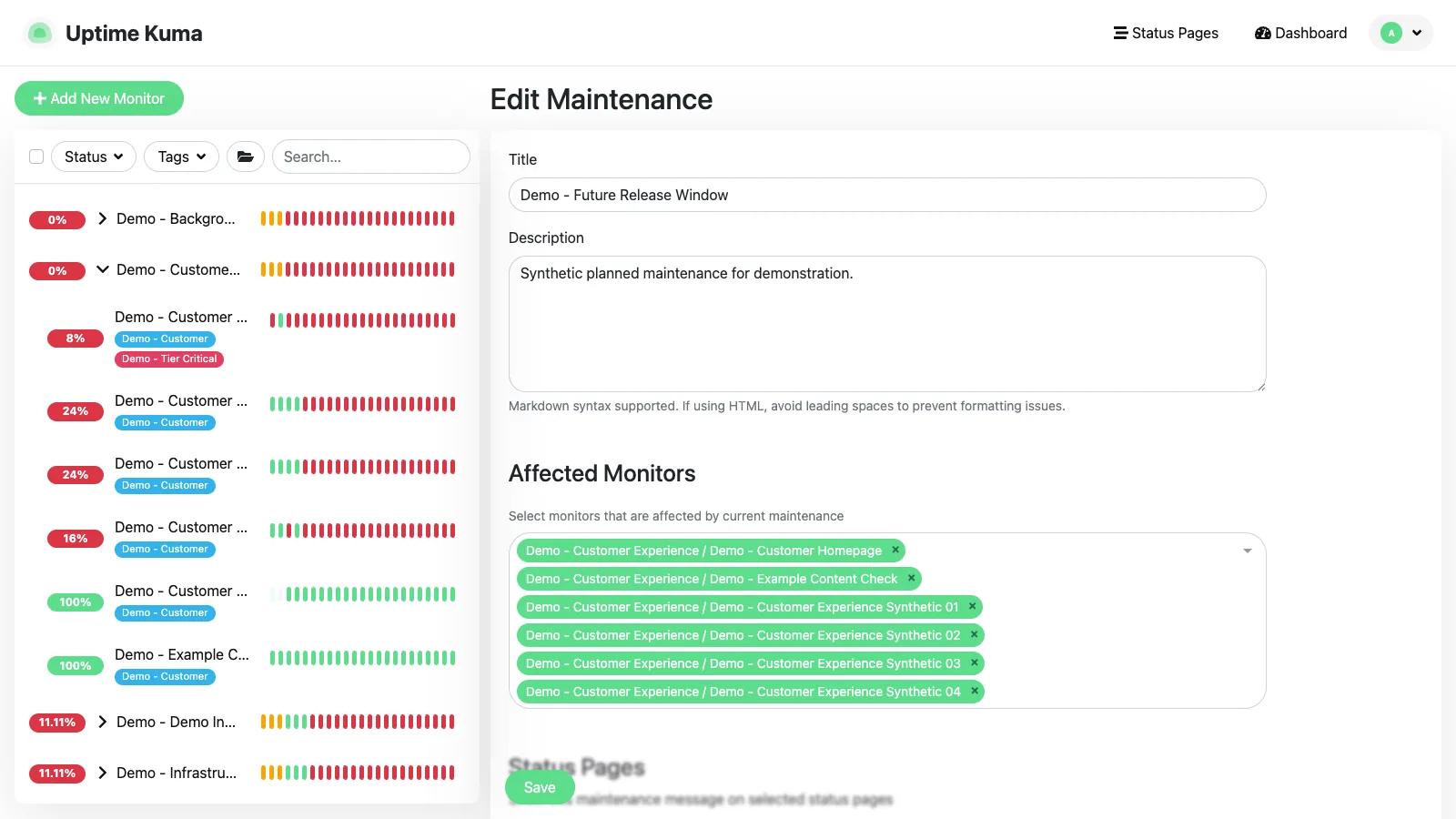
Task: Click the Demo - Customer tag on the 8% monitor
Action: 165,339
